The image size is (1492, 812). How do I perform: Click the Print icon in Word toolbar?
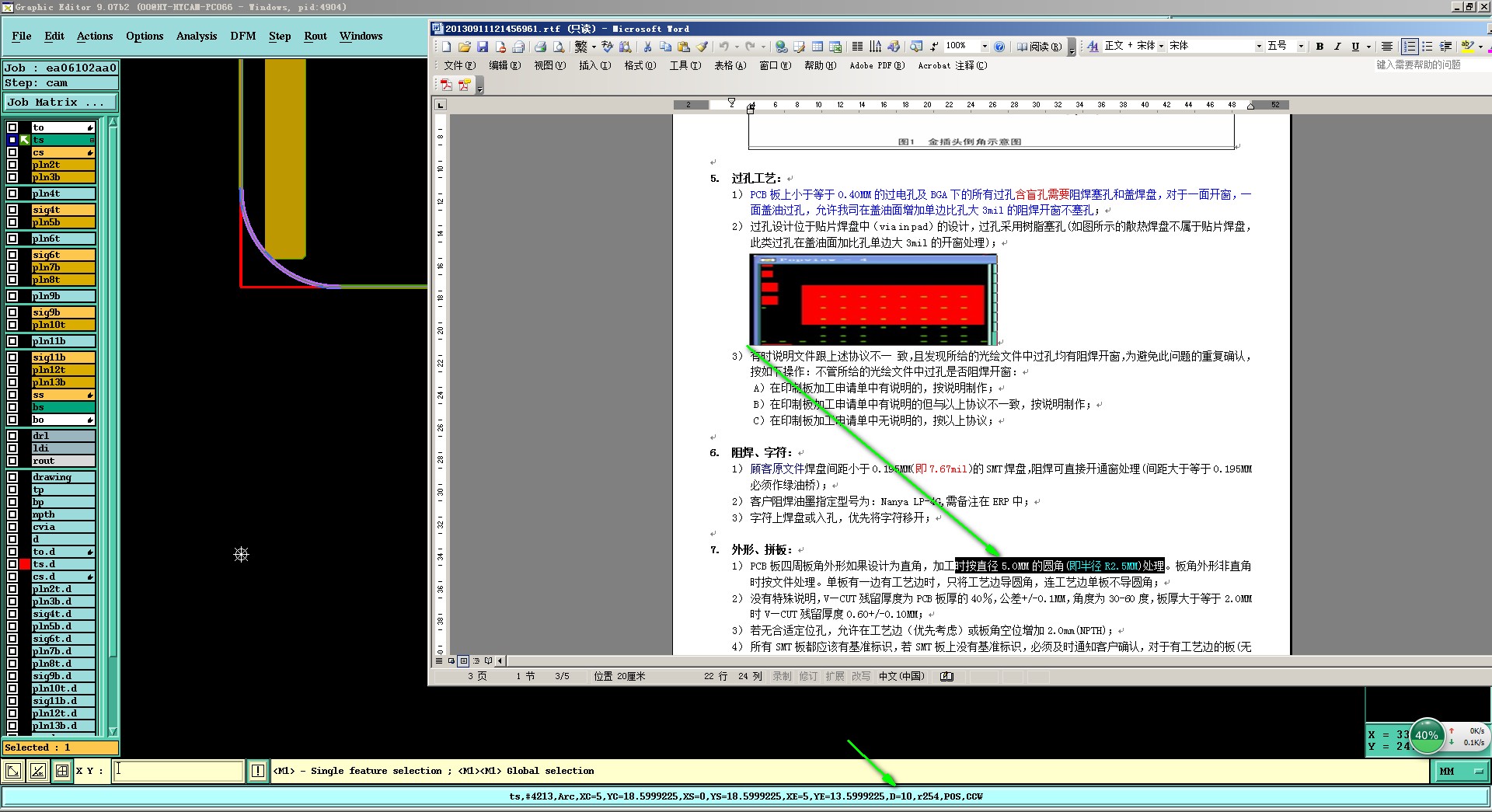pyautogui.click(x=540, y=47)
